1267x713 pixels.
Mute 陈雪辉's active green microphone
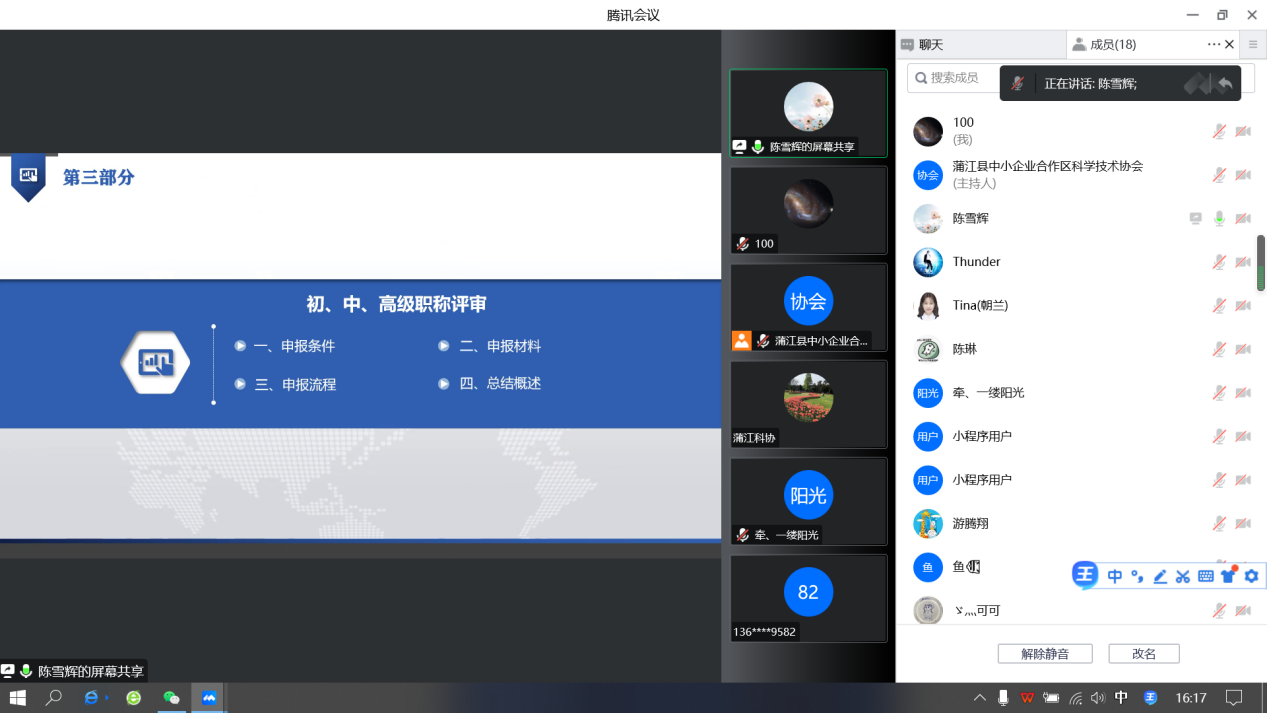click(x=1219, y=218)
